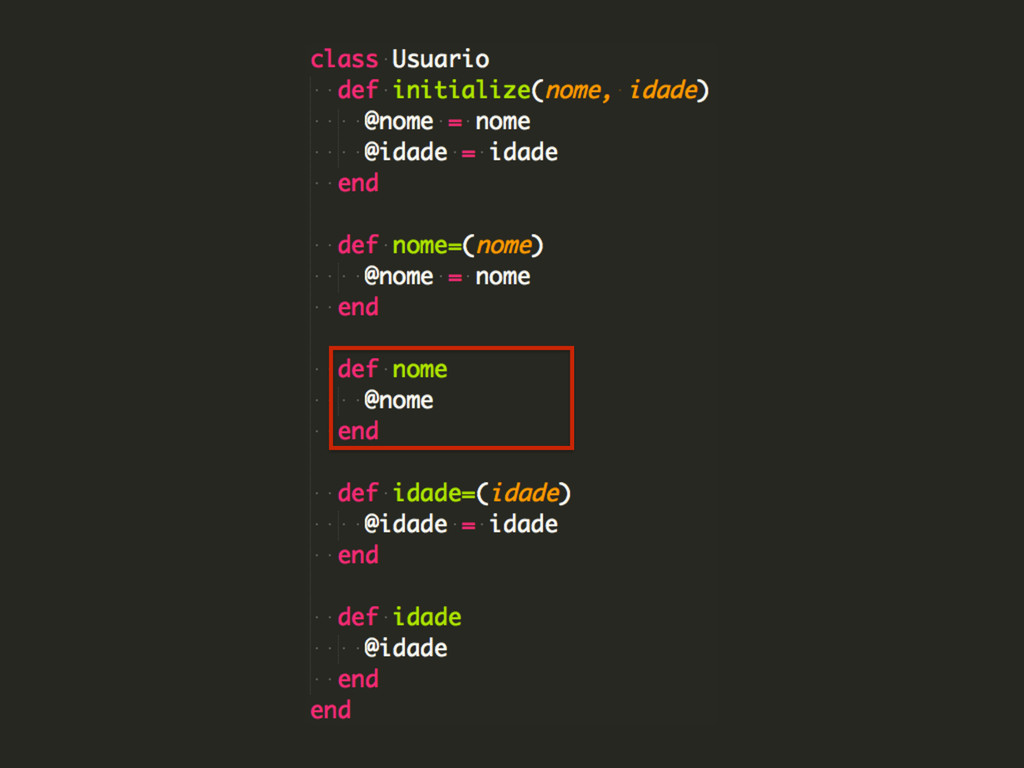Click "@nome = nome" inside the nome= setter
The image size is (1024, 768).
tap(447, 276)
